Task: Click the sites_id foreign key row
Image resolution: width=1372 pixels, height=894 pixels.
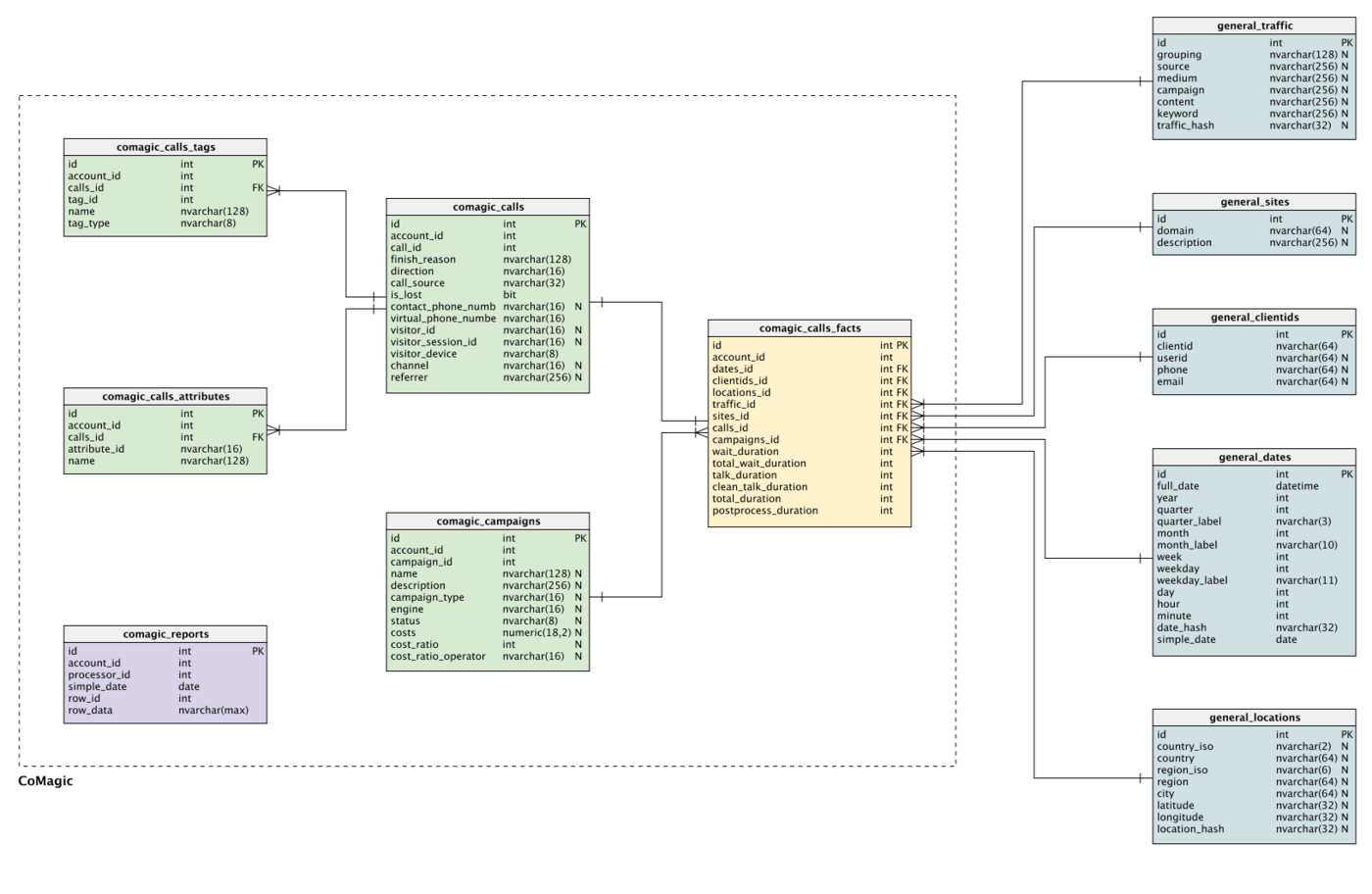Action: pos(809,417)
